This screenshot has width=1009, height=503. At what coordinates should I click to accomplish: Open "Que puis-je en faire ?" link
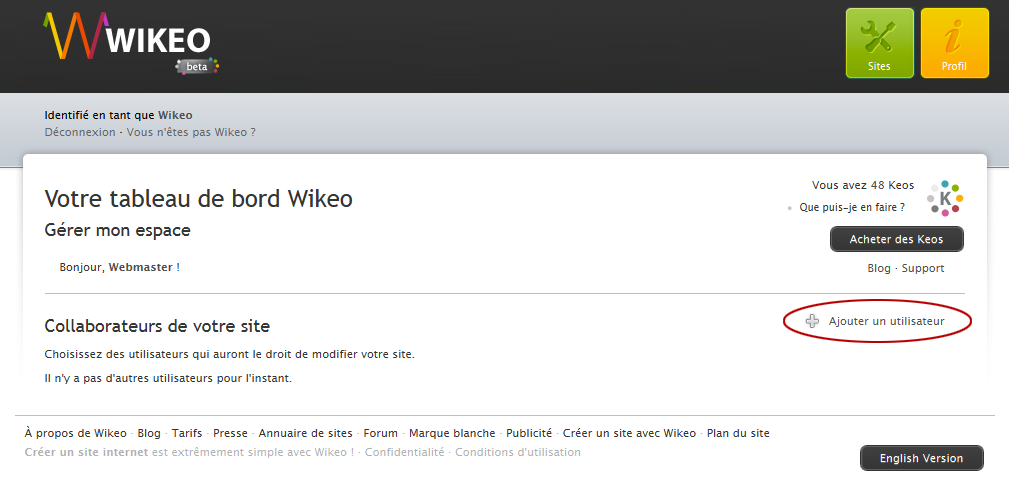click(852, 208)
